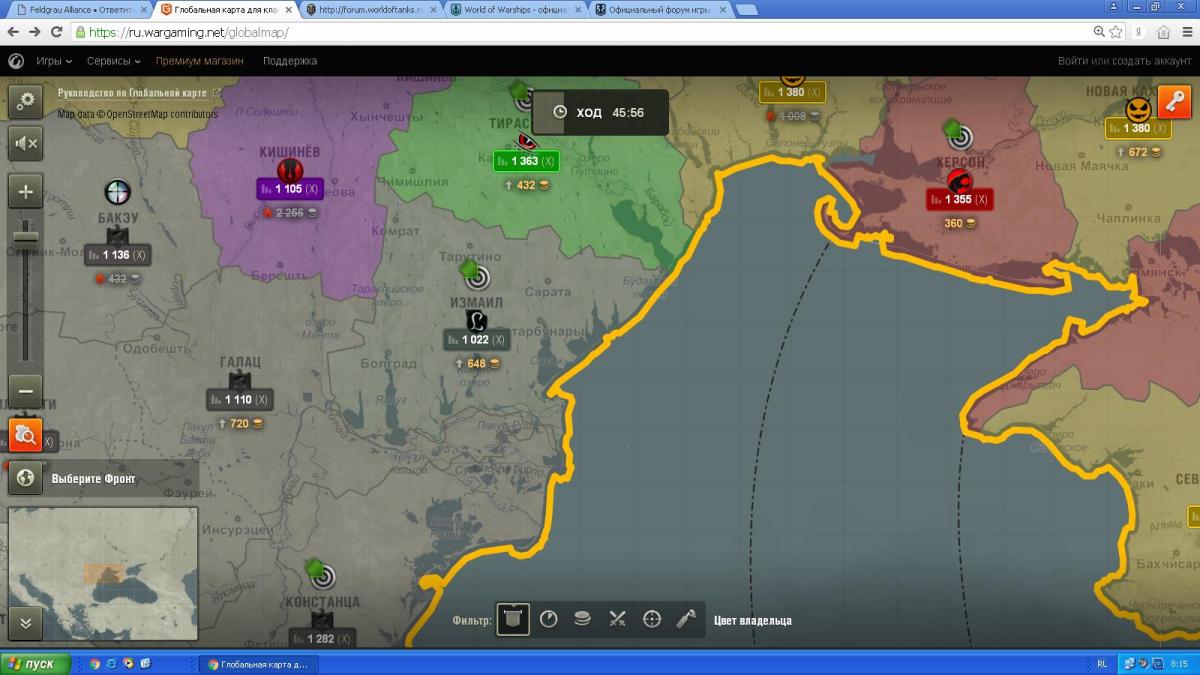Click the orange key login icon
Screen dimensions: 1200x675
1174,102
